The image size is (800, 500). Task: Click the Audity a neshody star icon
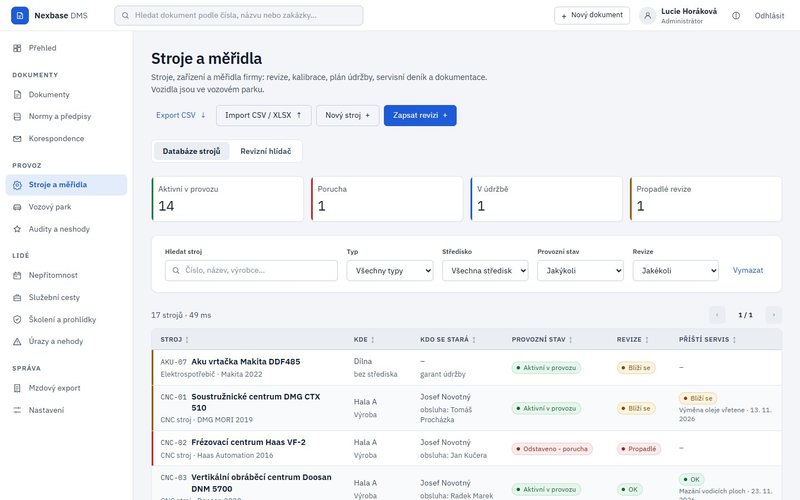(x=17, y=229)
